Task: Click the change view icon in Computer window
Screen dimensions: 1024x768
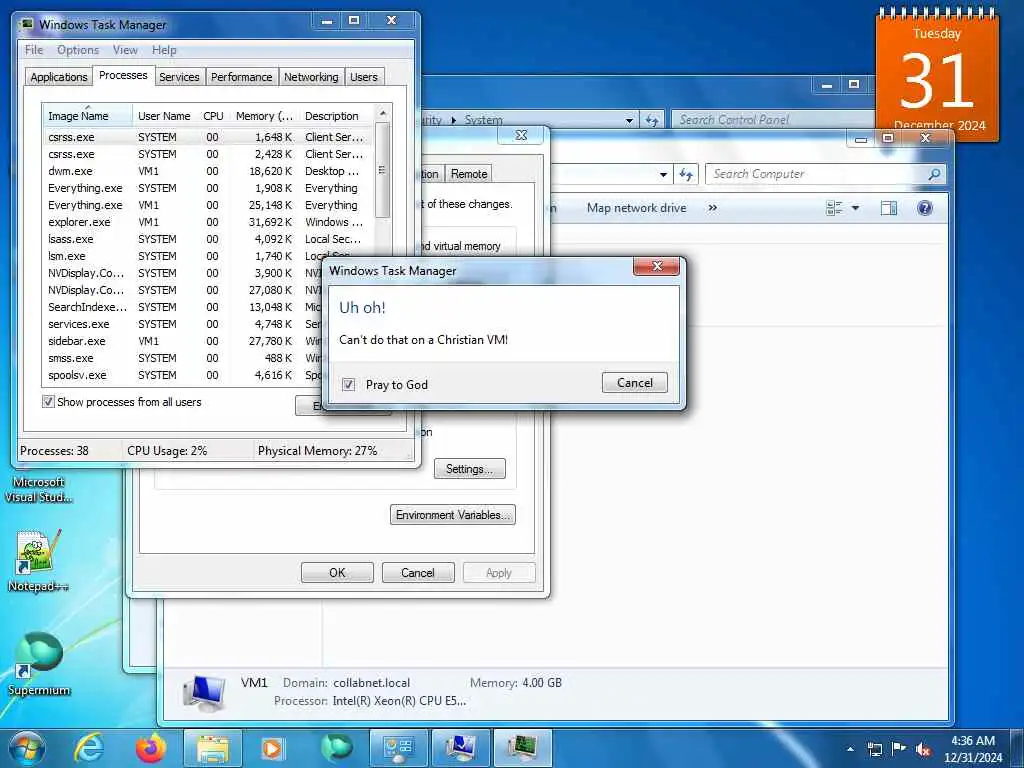Action: [834, 208]
